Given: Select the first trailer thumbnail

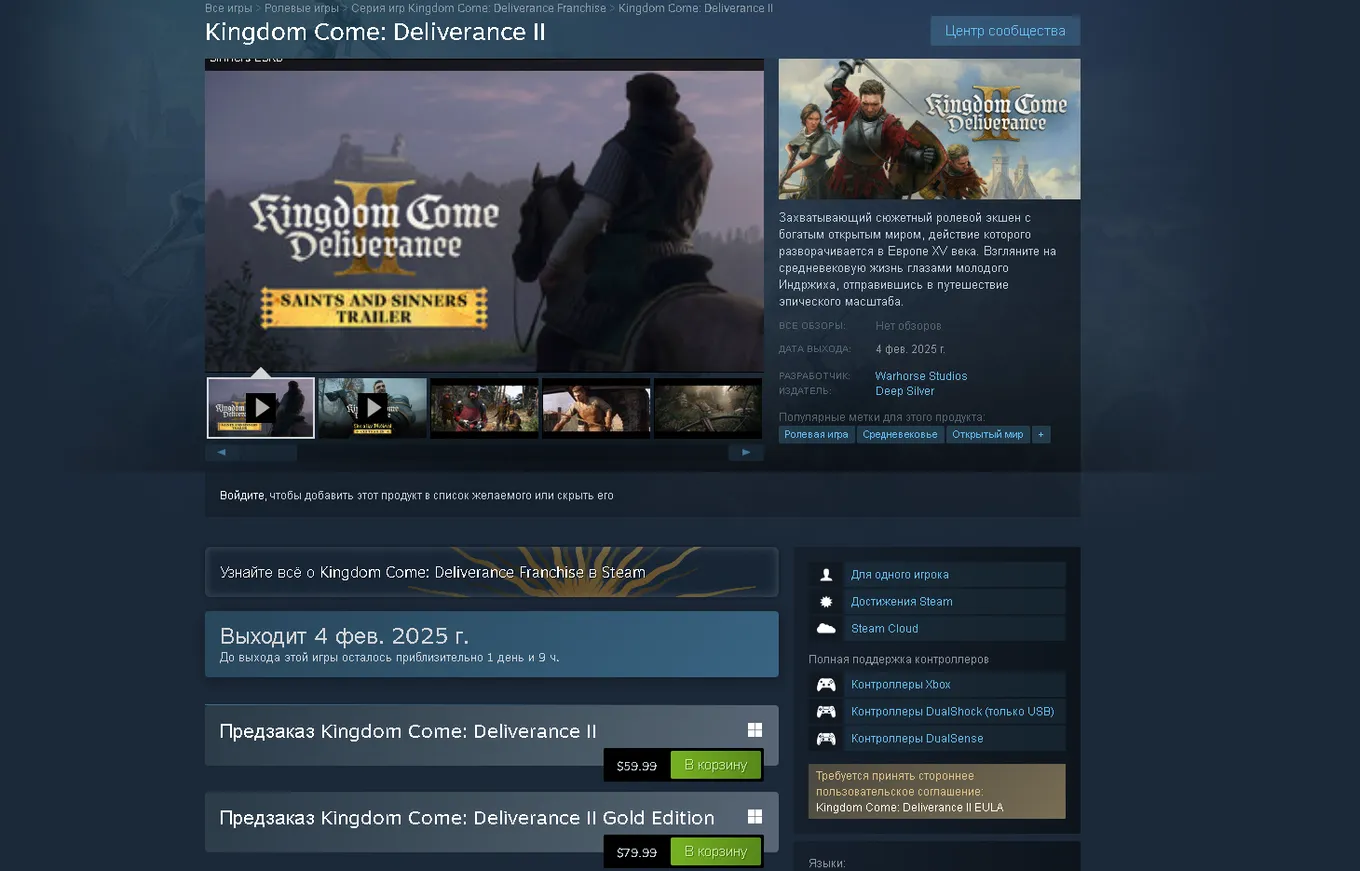Looking at the screenshot, I should [261, 407].
